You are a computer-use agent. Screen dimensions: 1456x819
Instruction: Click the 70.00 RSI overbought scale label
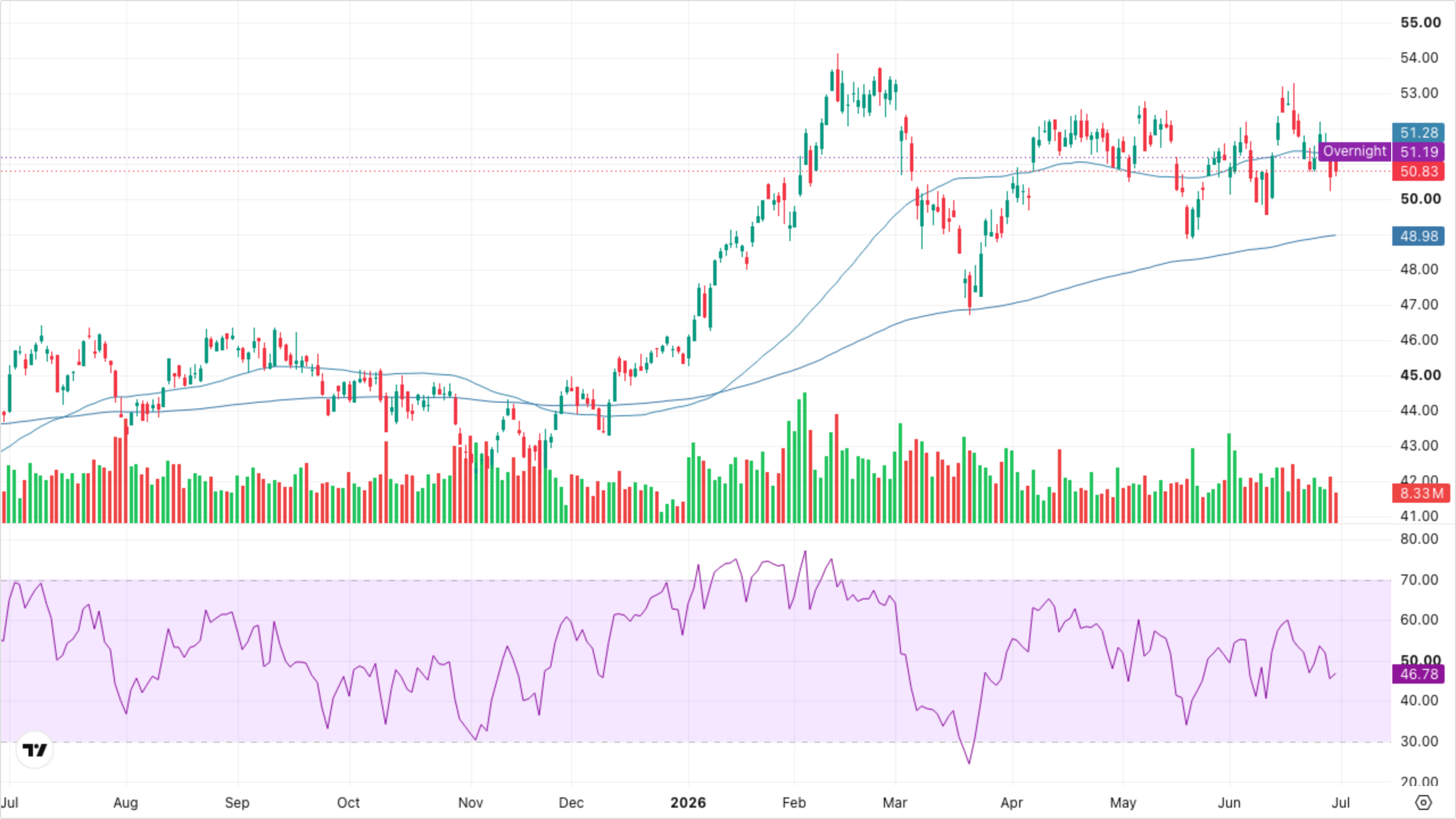coord(1419,580)
